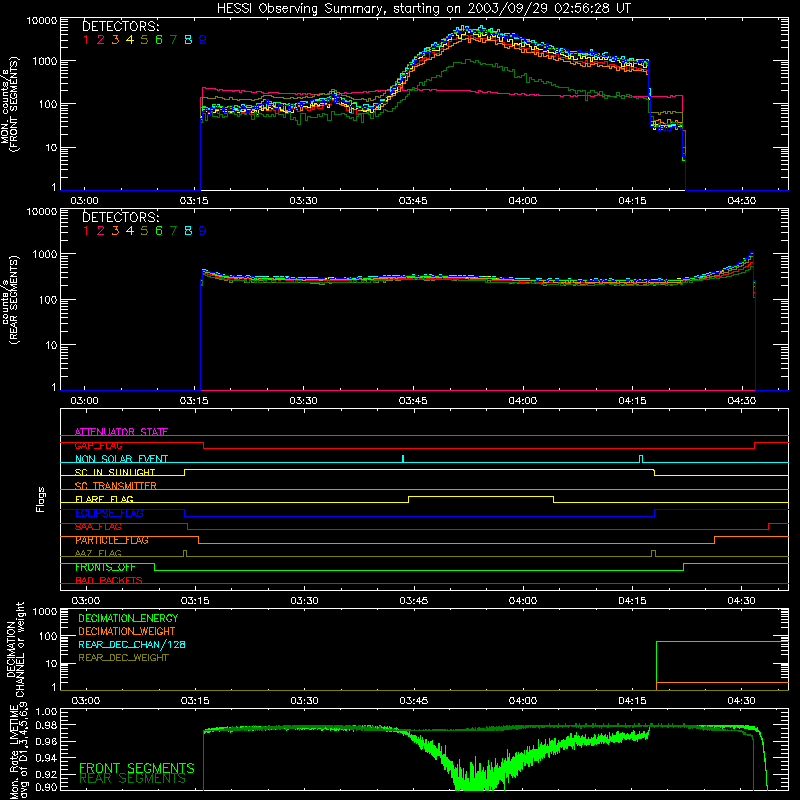Select dark green detector 7 in rear legend
Screen dimensions: 800x800
point(173,231)
